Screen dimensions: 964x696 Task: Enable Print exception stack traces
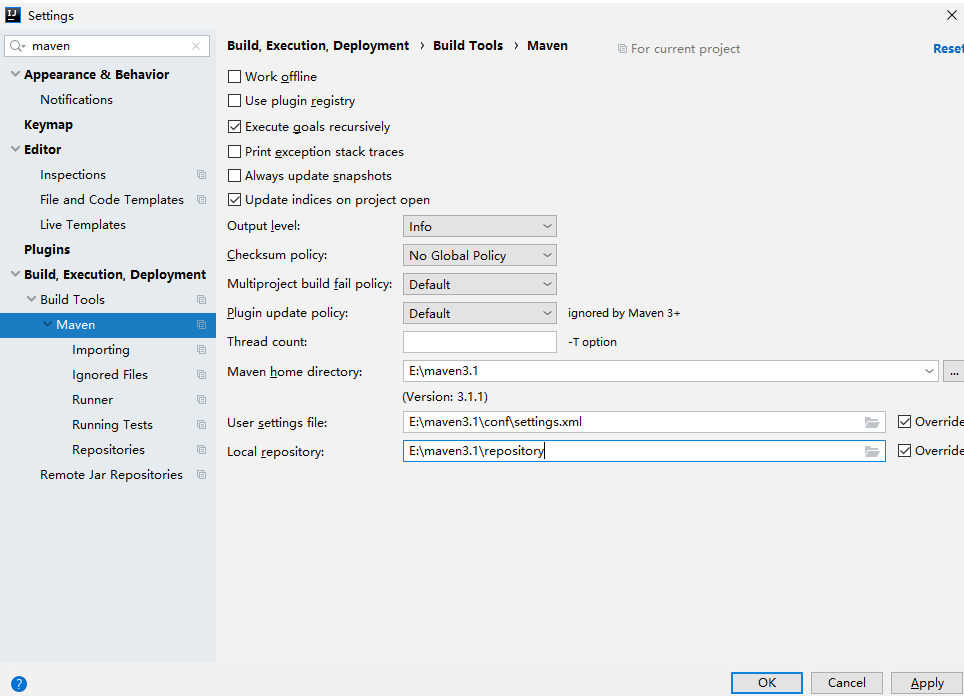[x=234, y=152]
